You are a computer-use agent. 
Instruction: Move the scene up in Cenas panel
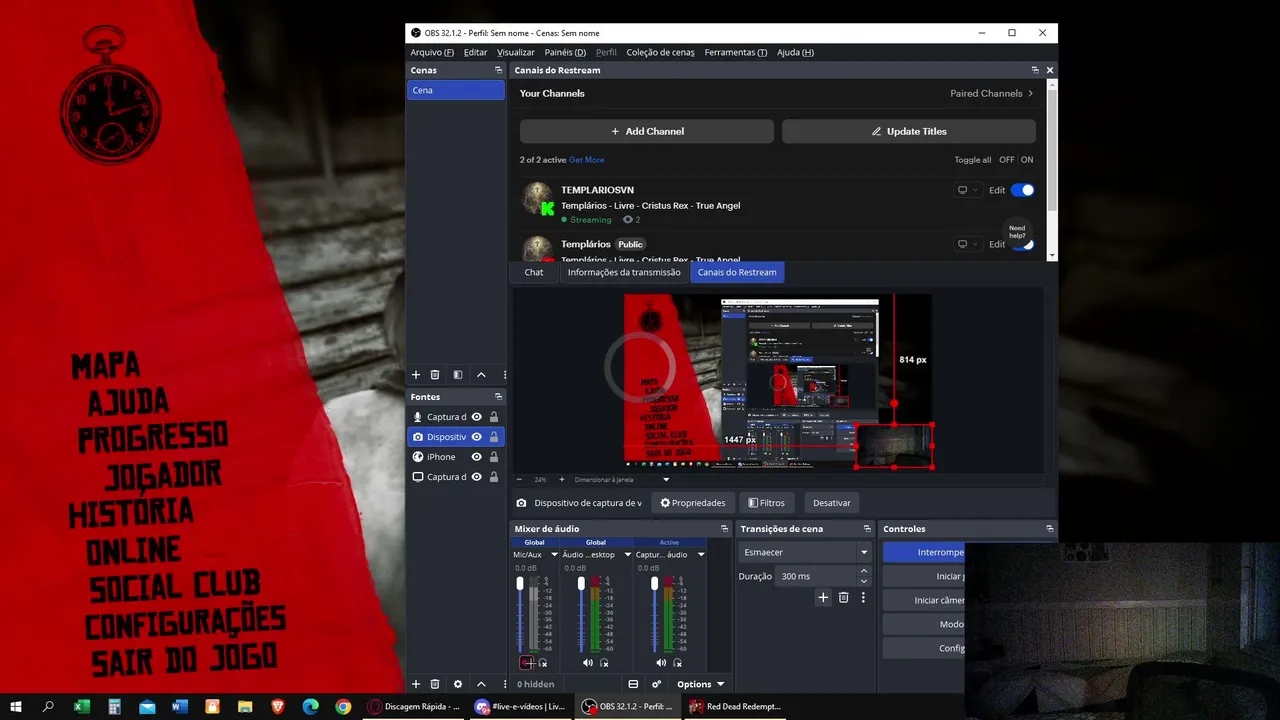tap(481, 375)
